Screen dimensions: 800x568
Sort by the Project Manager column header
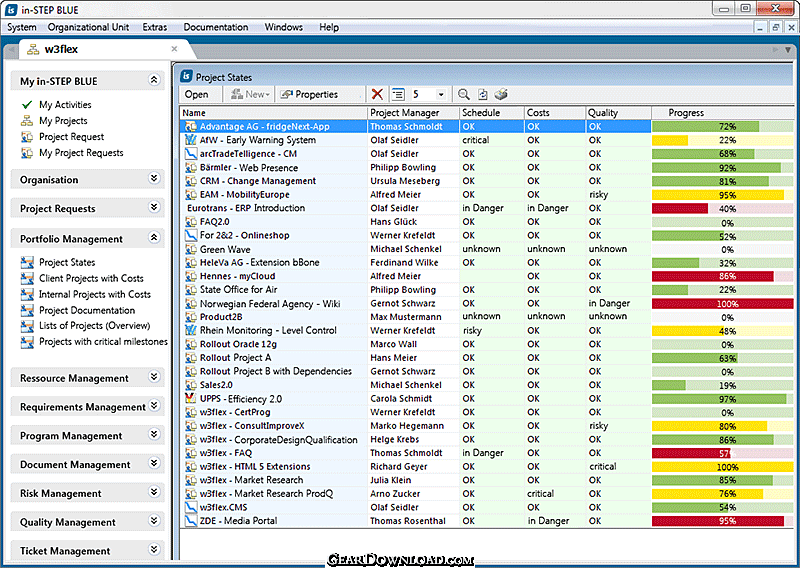[413, 113]
